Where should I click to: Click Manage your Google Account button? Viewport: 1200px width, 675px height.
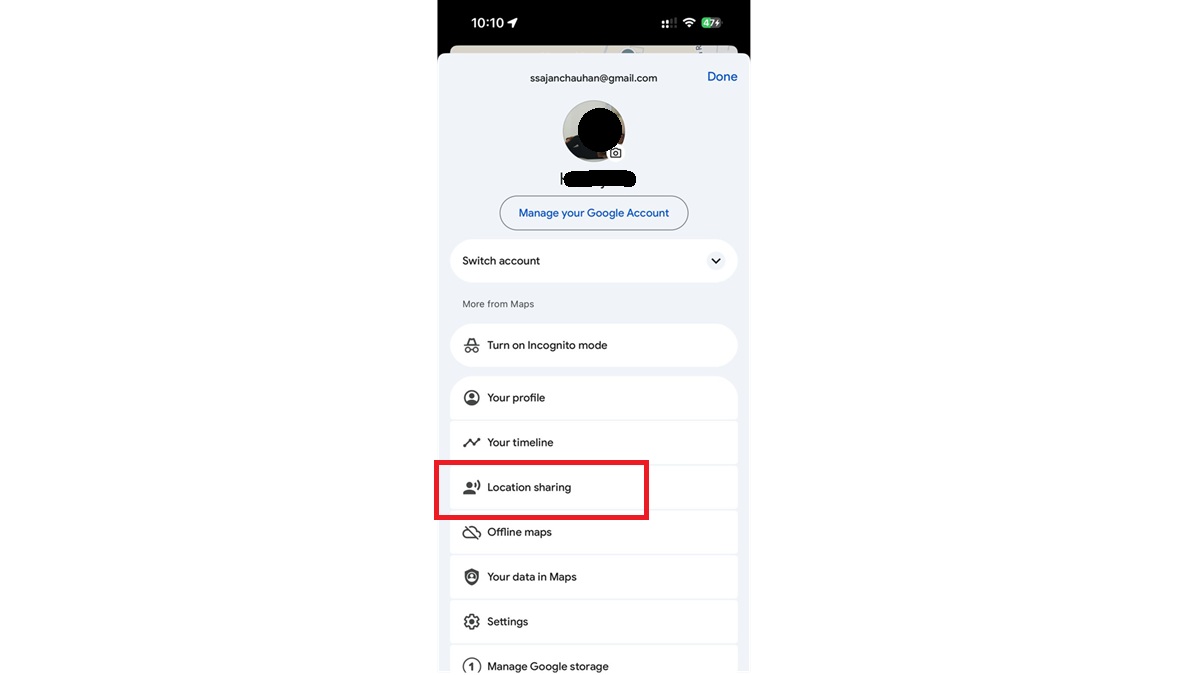click(x=594, y=213)
